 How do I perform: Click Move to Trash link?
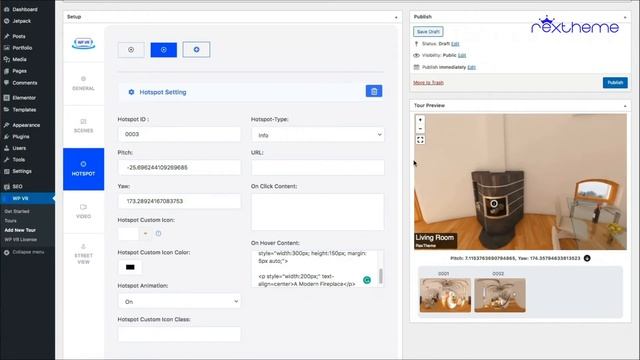coord(428,83)
